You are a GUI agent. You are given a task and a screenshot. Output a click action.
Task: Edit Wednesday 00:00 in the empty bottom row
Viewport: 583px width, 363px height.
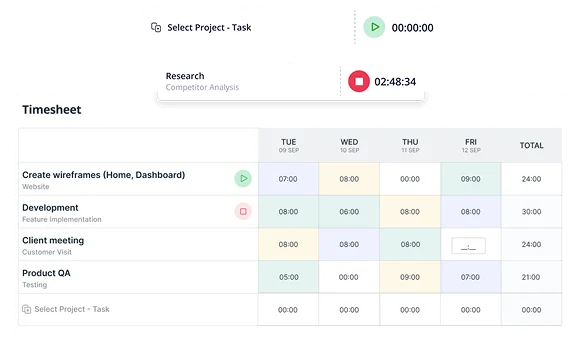click(349, 310)
